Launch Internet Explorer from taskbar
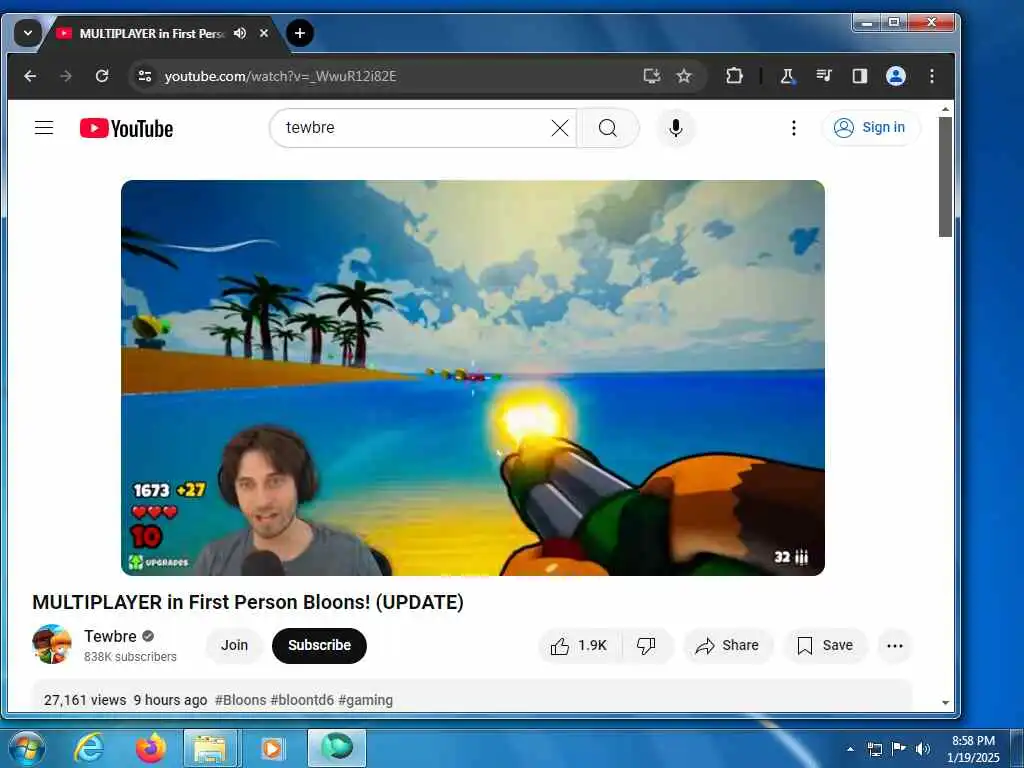Image resolution: width=1024 pixels, height=768 pixels. [89, 748]
